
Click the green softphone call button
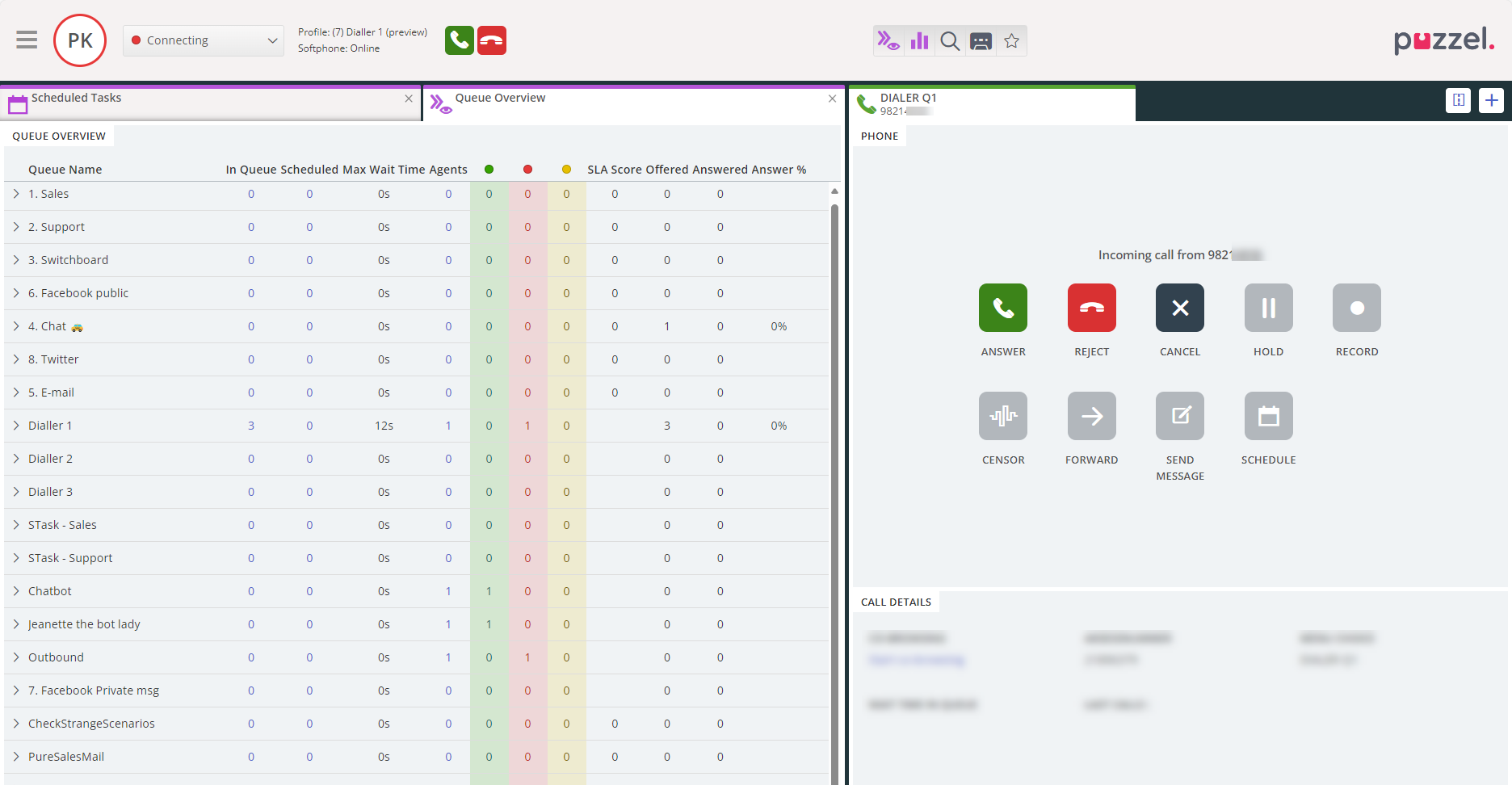coord(459,40)
